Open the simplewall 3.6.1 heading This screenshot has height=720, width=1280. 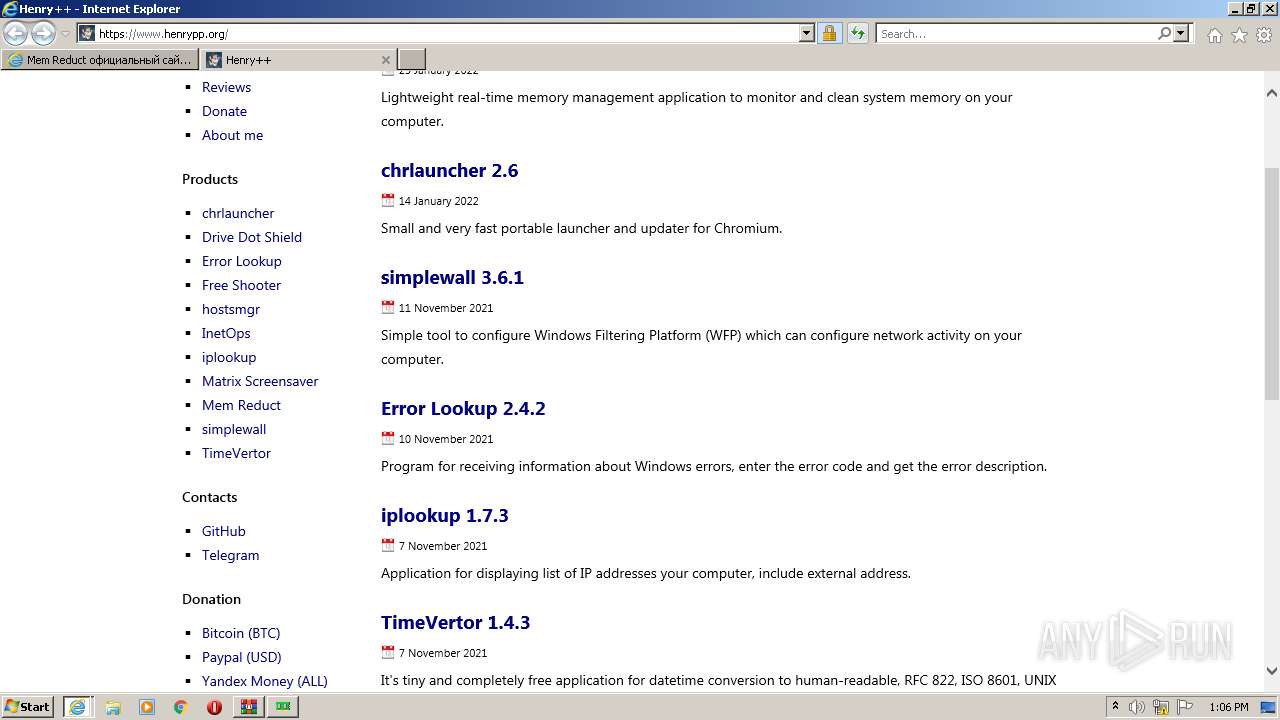click(x=452, y=277)
